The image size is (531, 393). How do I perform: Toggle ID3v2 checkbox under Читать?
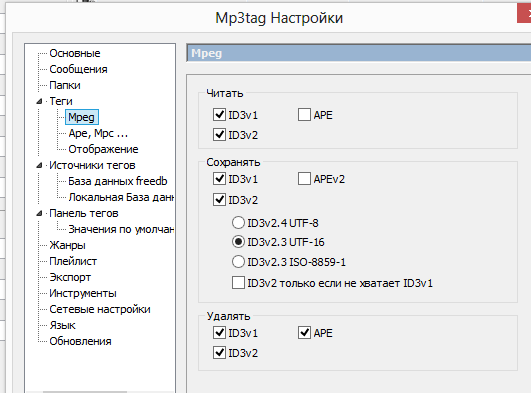coord(219,135)
